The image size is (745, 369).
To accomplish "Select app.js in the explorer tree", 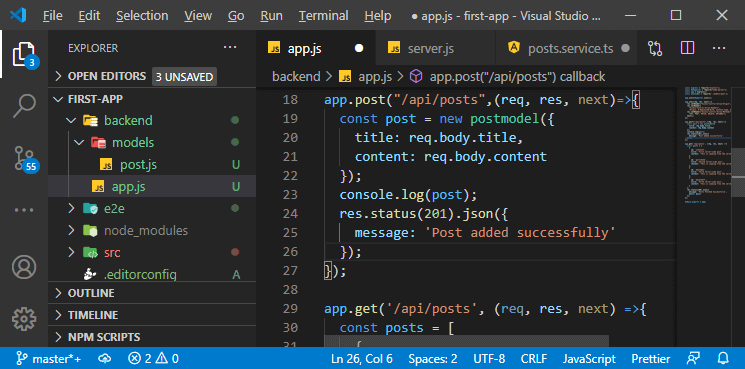I will (x=152, y=187).
